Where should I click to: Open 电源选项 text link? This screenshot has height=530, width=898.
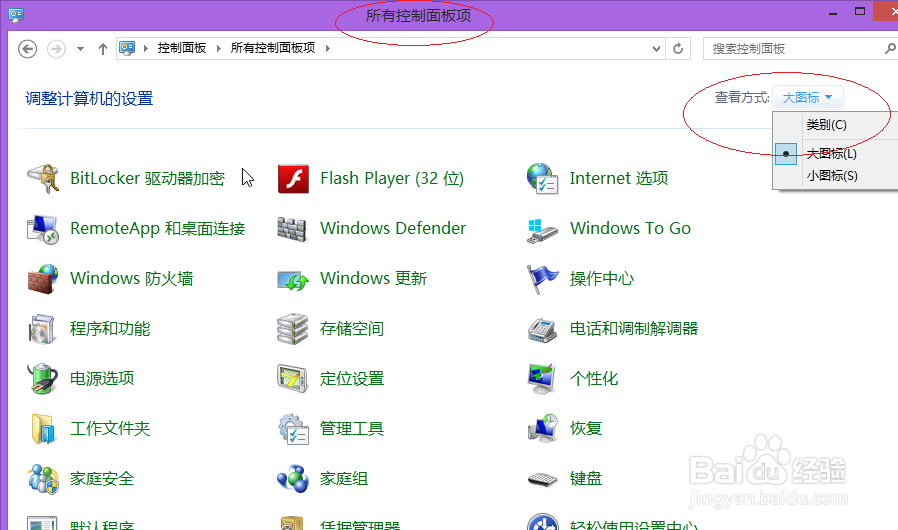tap(101, 379)
